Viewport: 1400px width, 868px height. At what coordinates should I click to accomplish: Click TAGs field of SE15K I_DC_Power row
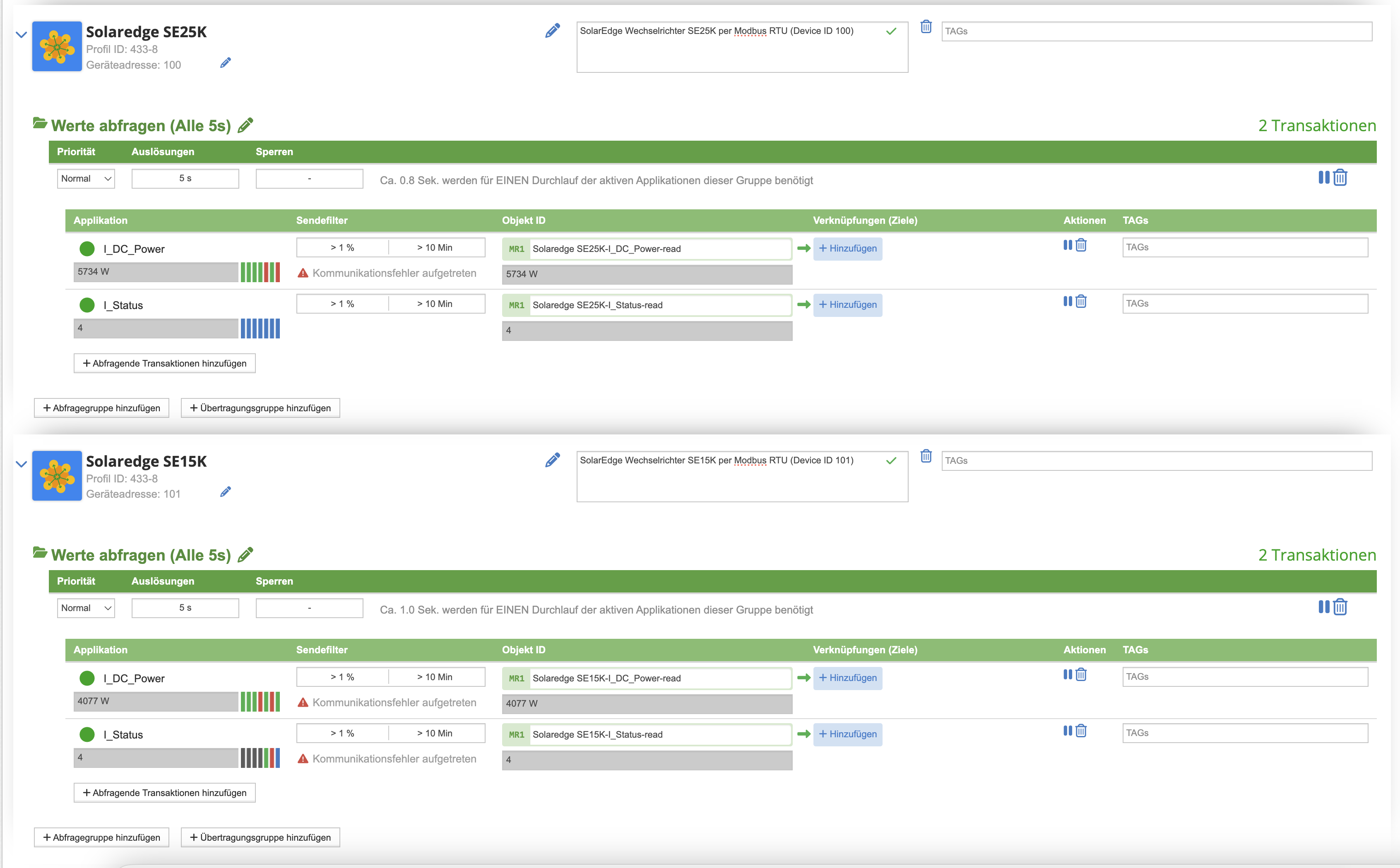pos(1245,677)
